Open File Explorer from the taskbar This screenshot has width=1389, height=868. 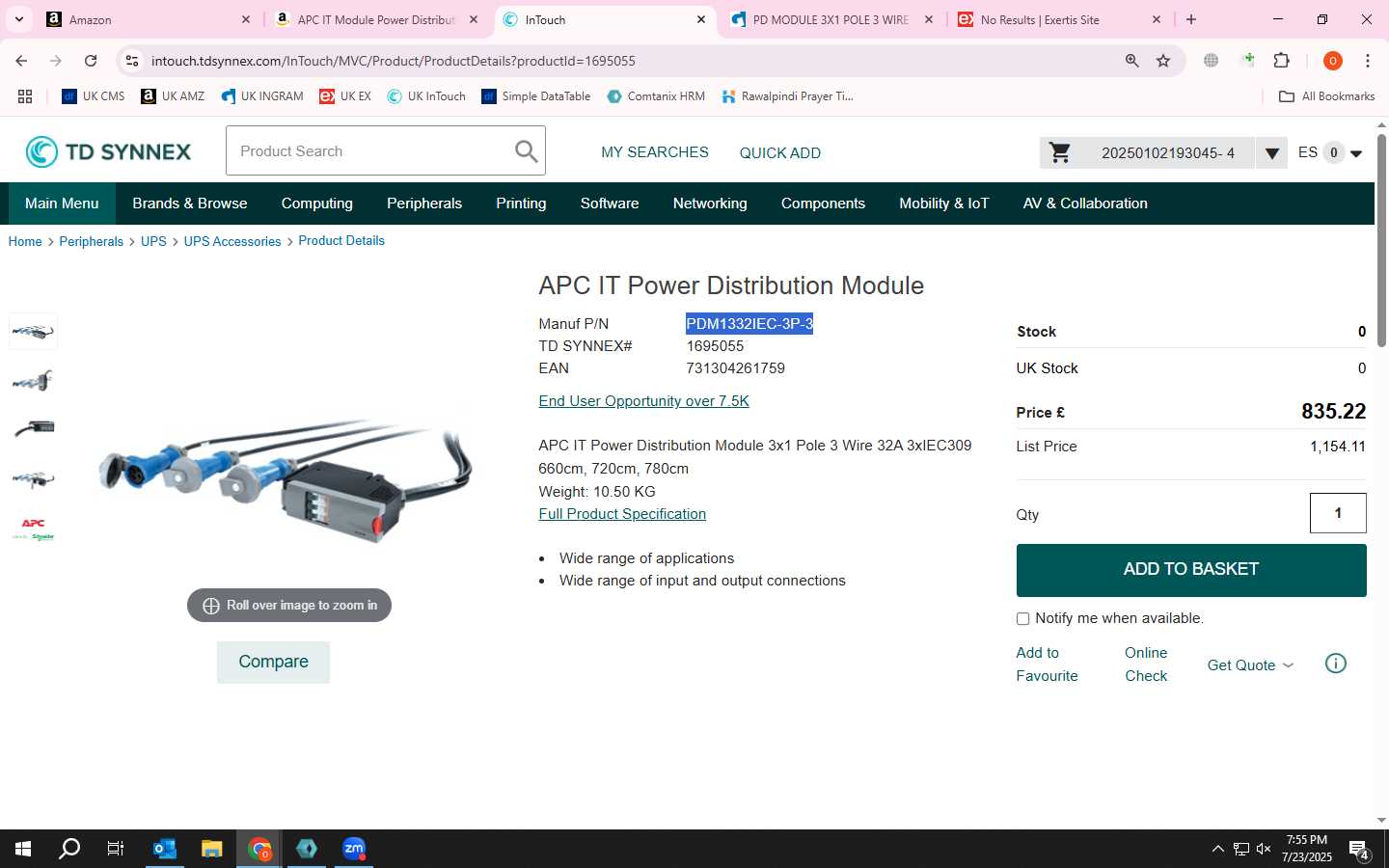(x=212, y=849)
